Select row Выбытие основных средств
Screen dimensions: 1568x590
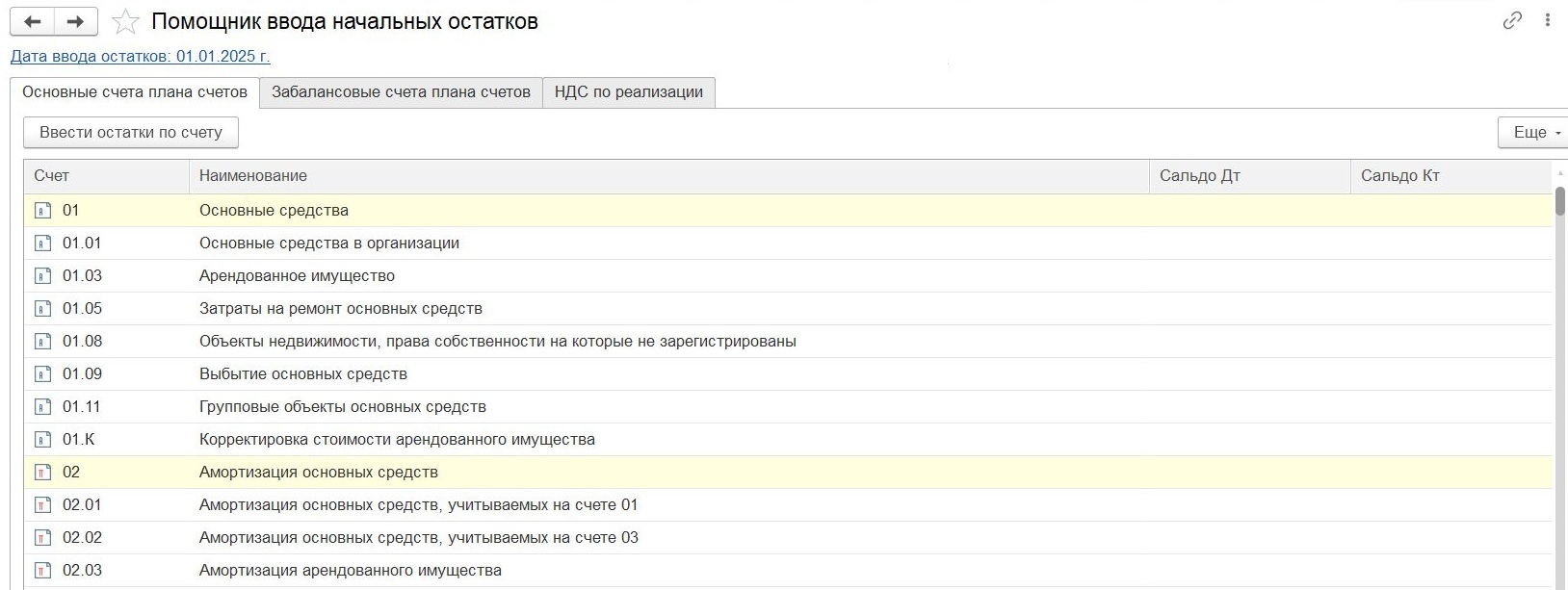tap(302, 374)
